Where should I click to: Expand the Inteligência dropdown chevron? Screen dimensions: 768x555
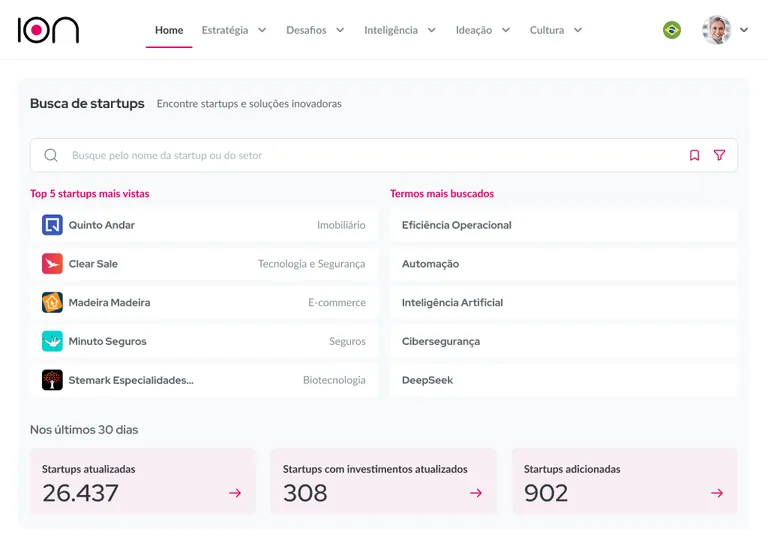click(x=432, y=30)
